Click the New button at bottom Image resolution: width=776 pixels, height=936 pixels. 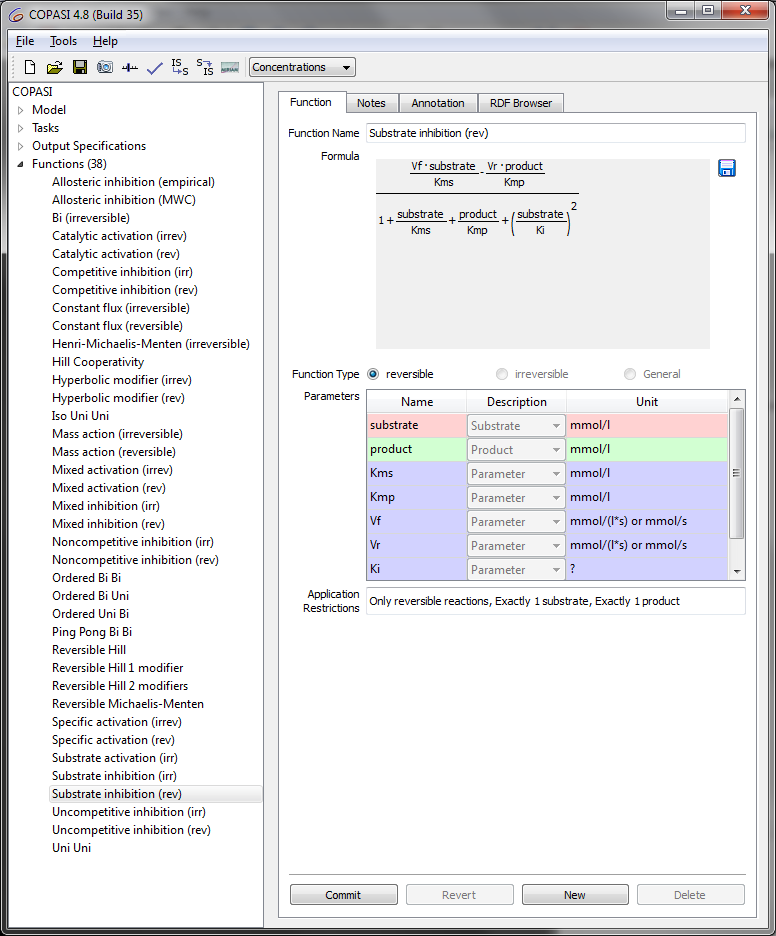point(575,895)
